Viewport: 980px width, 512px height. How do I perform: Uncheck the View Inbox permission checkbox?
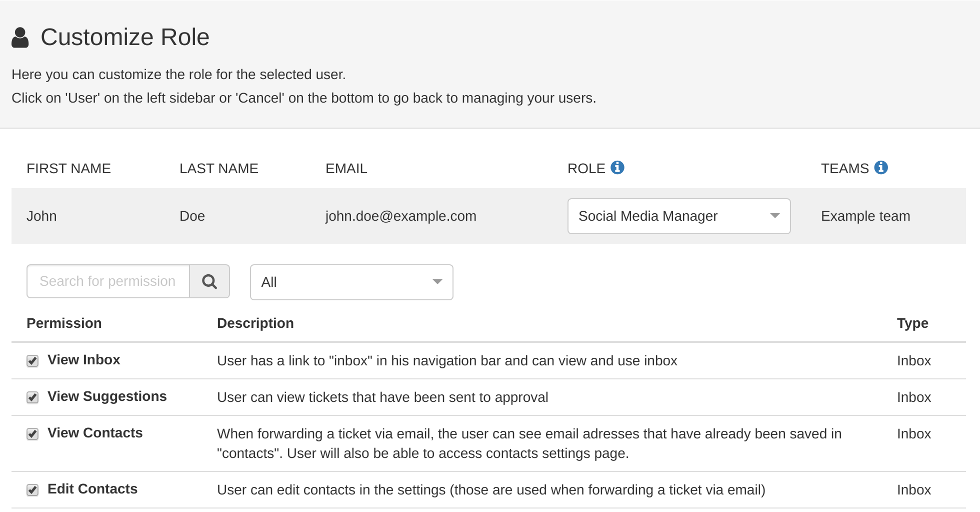tap(33, 361)
